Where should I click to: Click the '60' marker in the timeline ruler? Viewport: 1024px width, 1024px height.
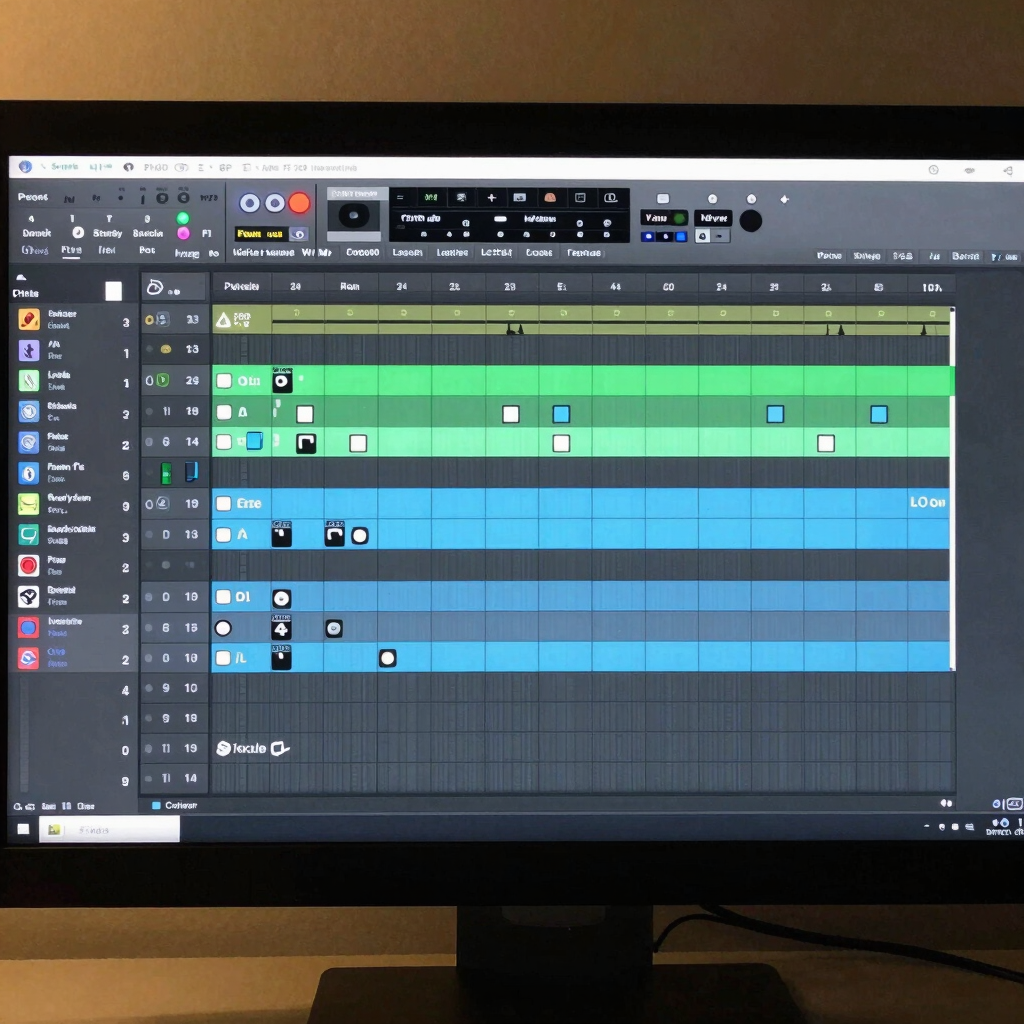(x=669, y=287)
